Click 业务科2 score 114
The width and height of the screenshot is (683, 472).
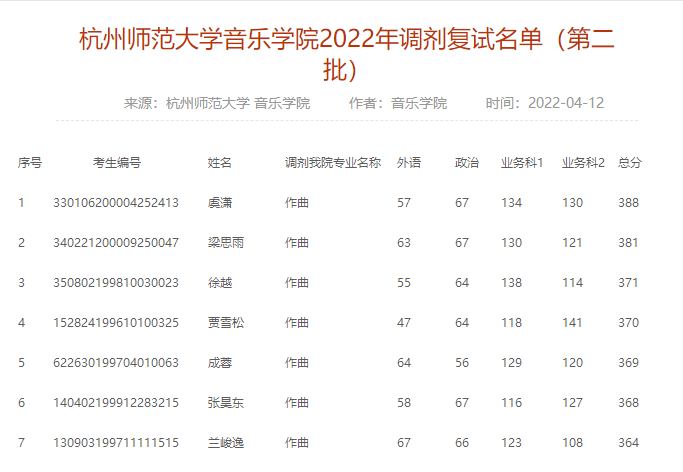pos(572,283)
